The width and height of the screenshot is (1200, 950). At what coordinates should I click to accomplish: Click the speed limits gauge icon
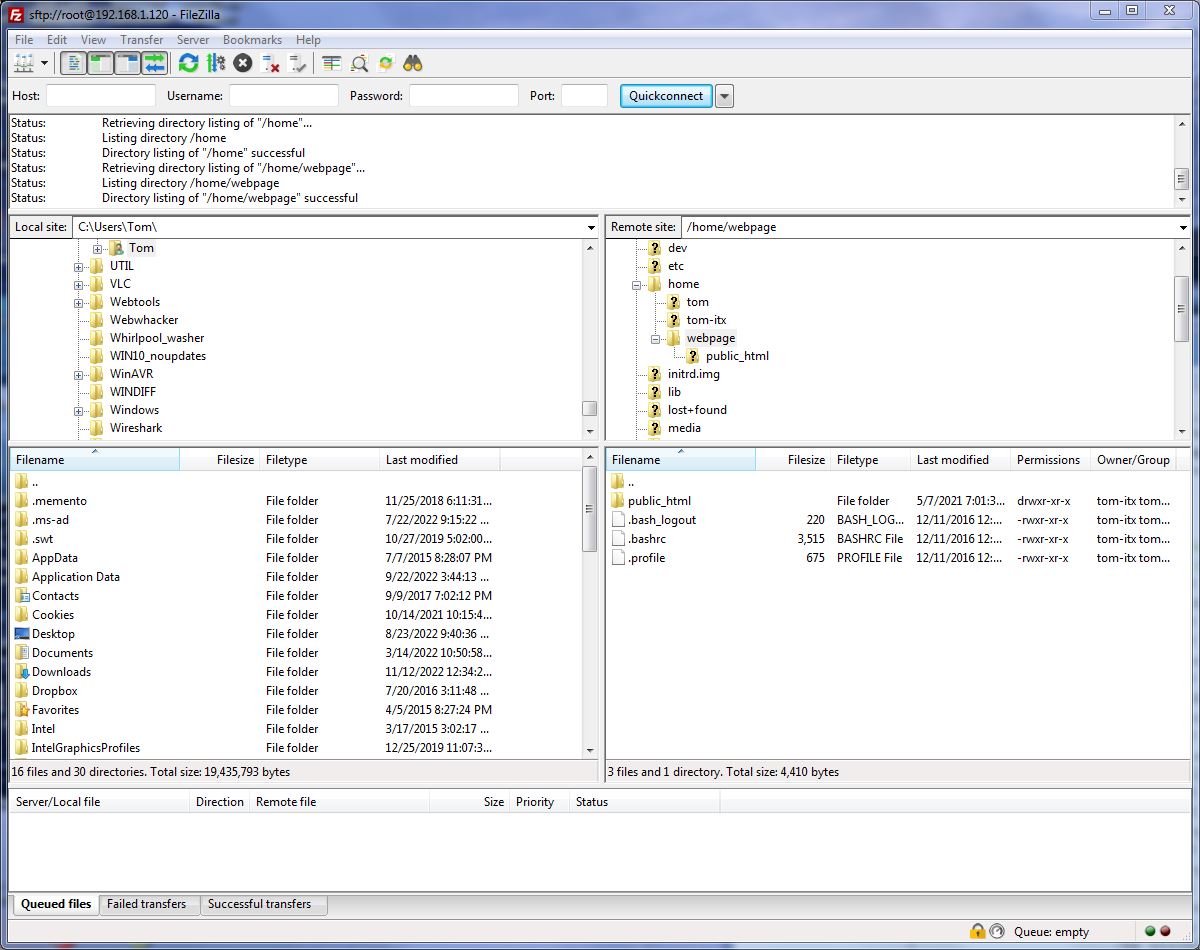click(x=997, y=931)
